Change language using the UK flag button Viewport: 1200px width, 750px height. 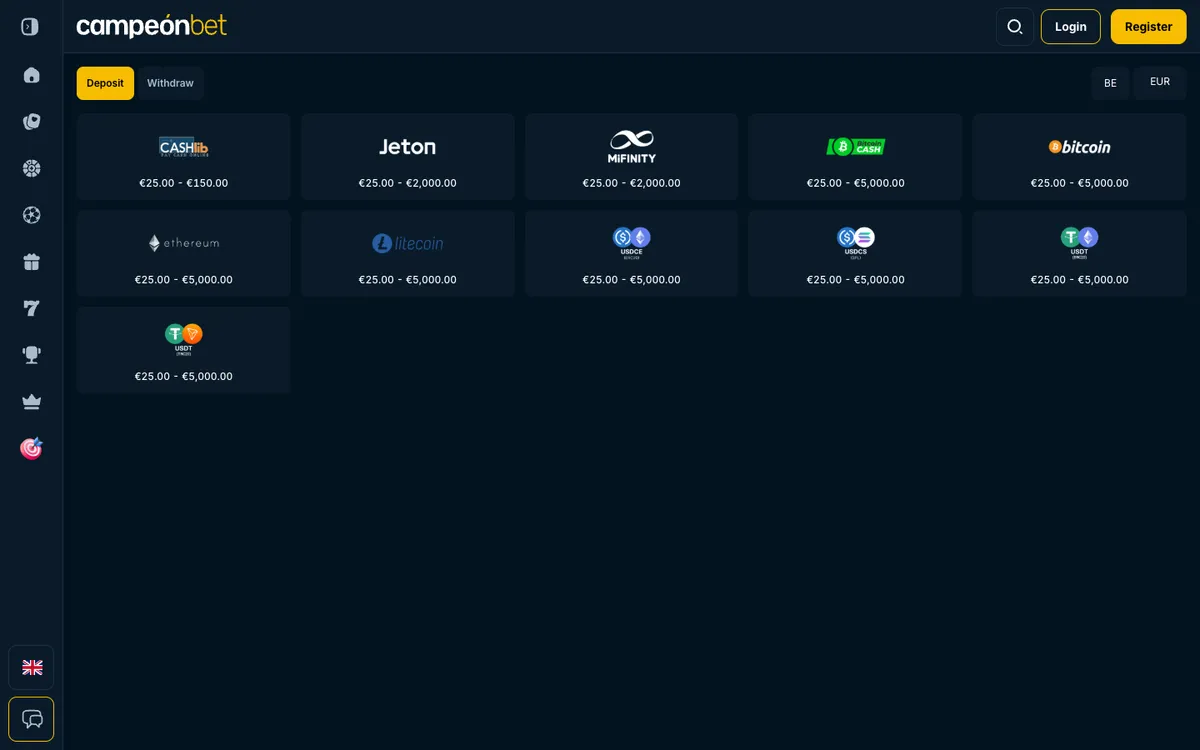point(31,667)
